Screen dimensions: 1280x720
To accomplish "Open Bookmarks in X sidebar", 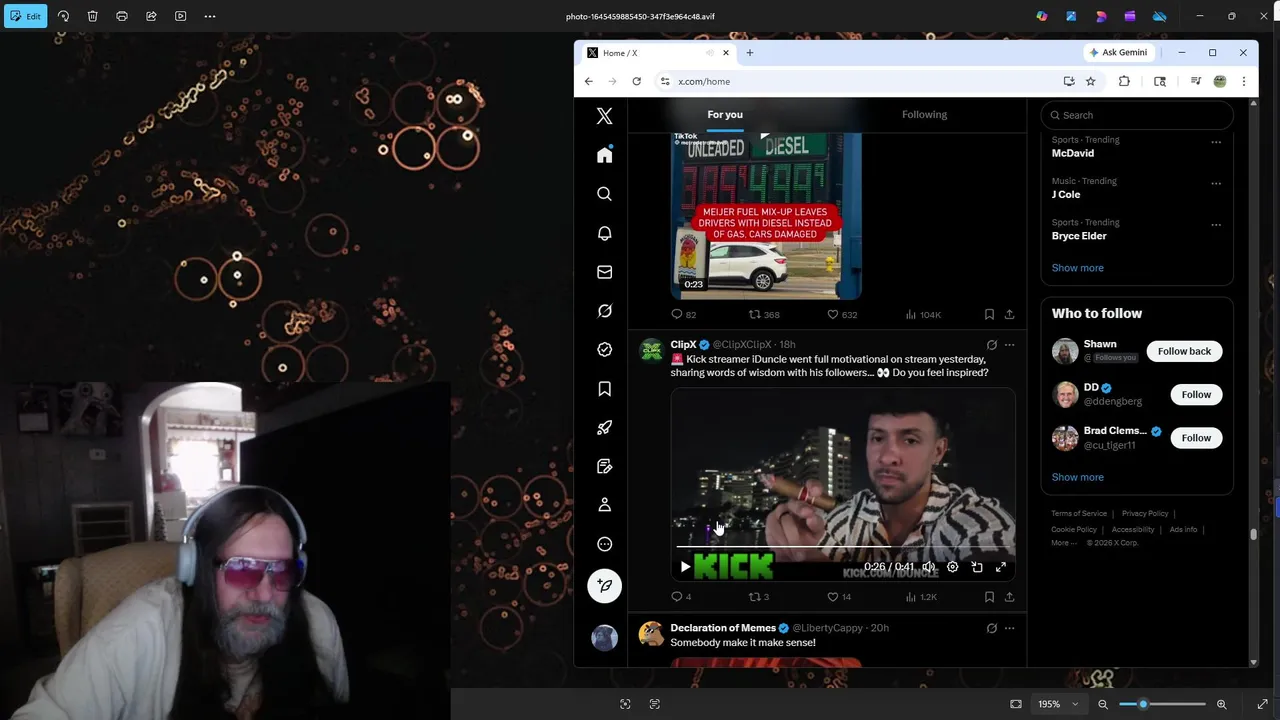I will (x=604, y=389).
